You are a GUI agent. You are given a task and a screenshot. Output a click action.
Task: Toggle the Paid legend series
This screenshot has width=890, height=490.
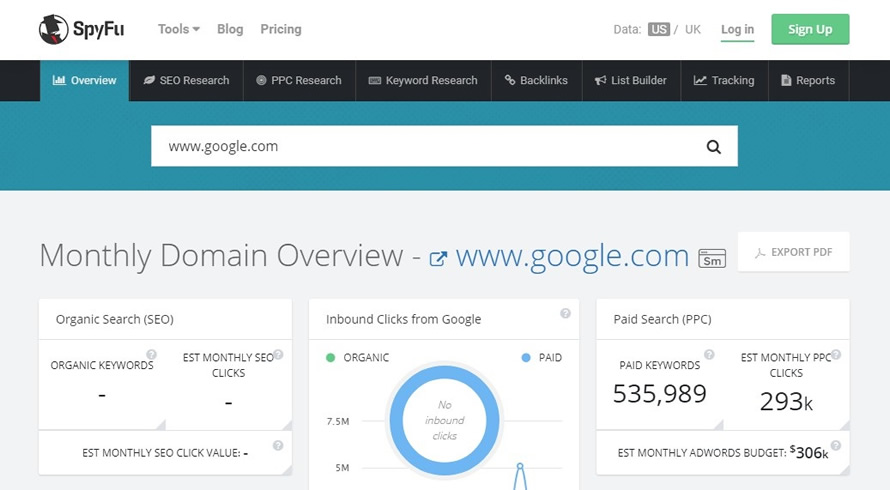pos(541,358)
